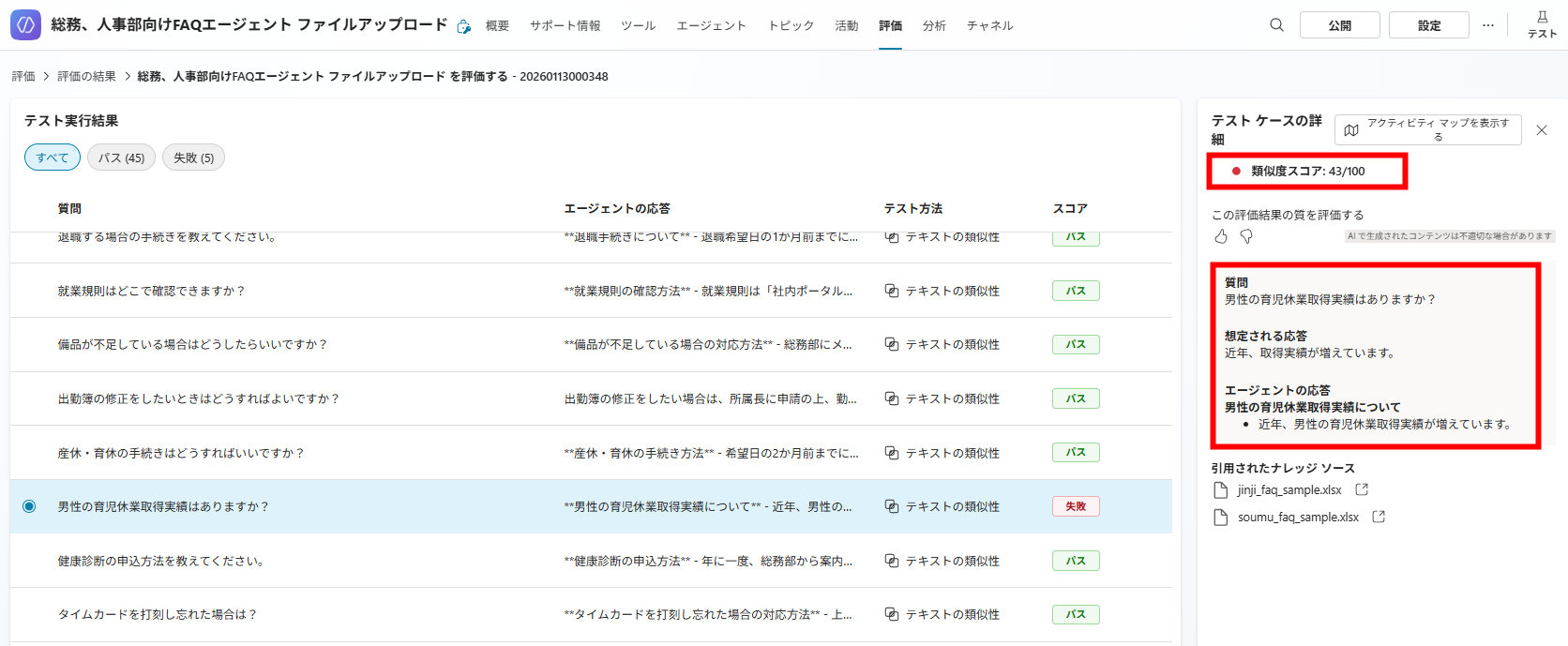Select row 出勤簿の修正をしたいときは

coord(591,398)
